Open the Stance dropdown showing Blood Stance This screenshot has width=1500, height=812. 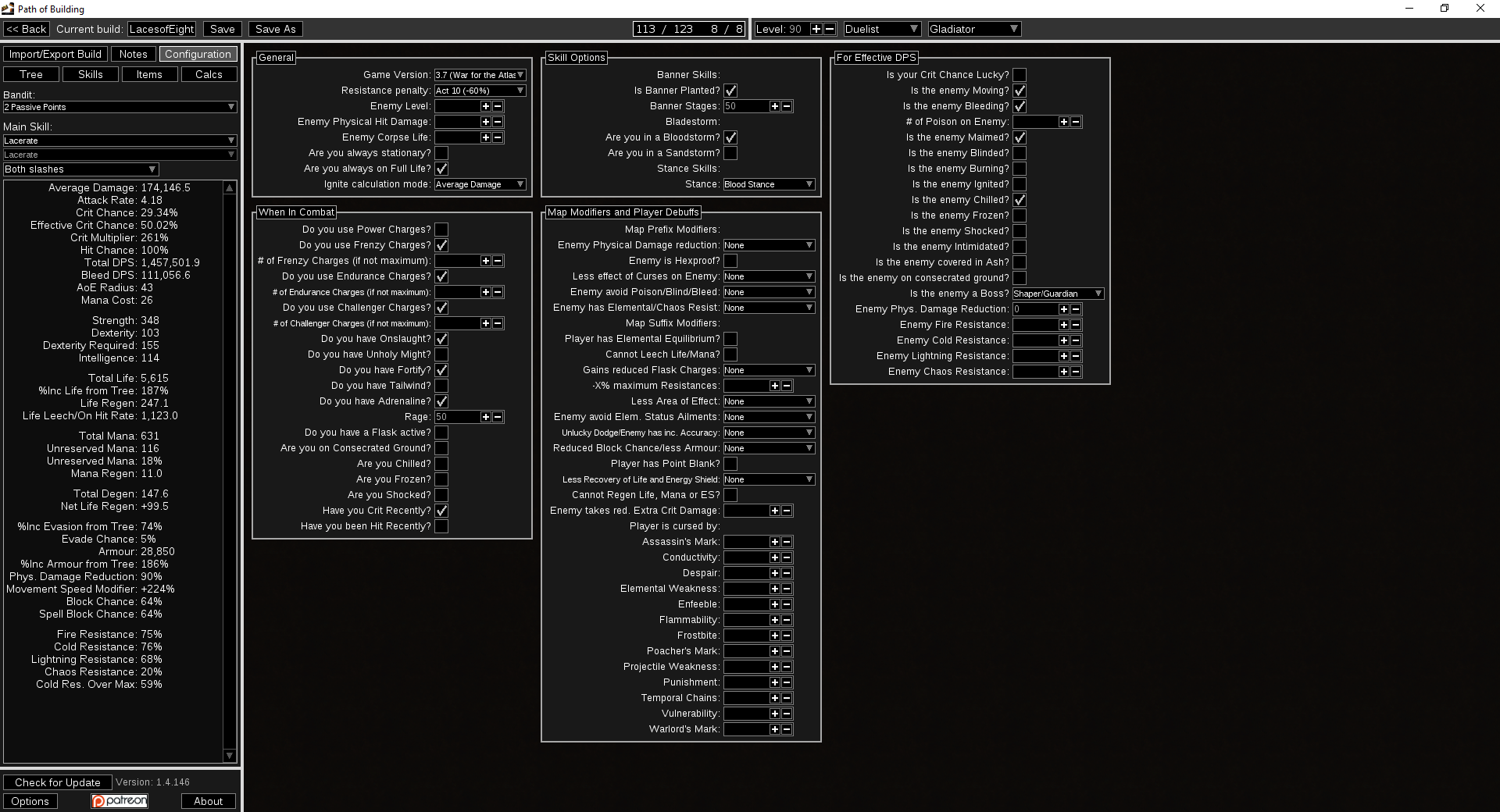click(x=769, y=184)
